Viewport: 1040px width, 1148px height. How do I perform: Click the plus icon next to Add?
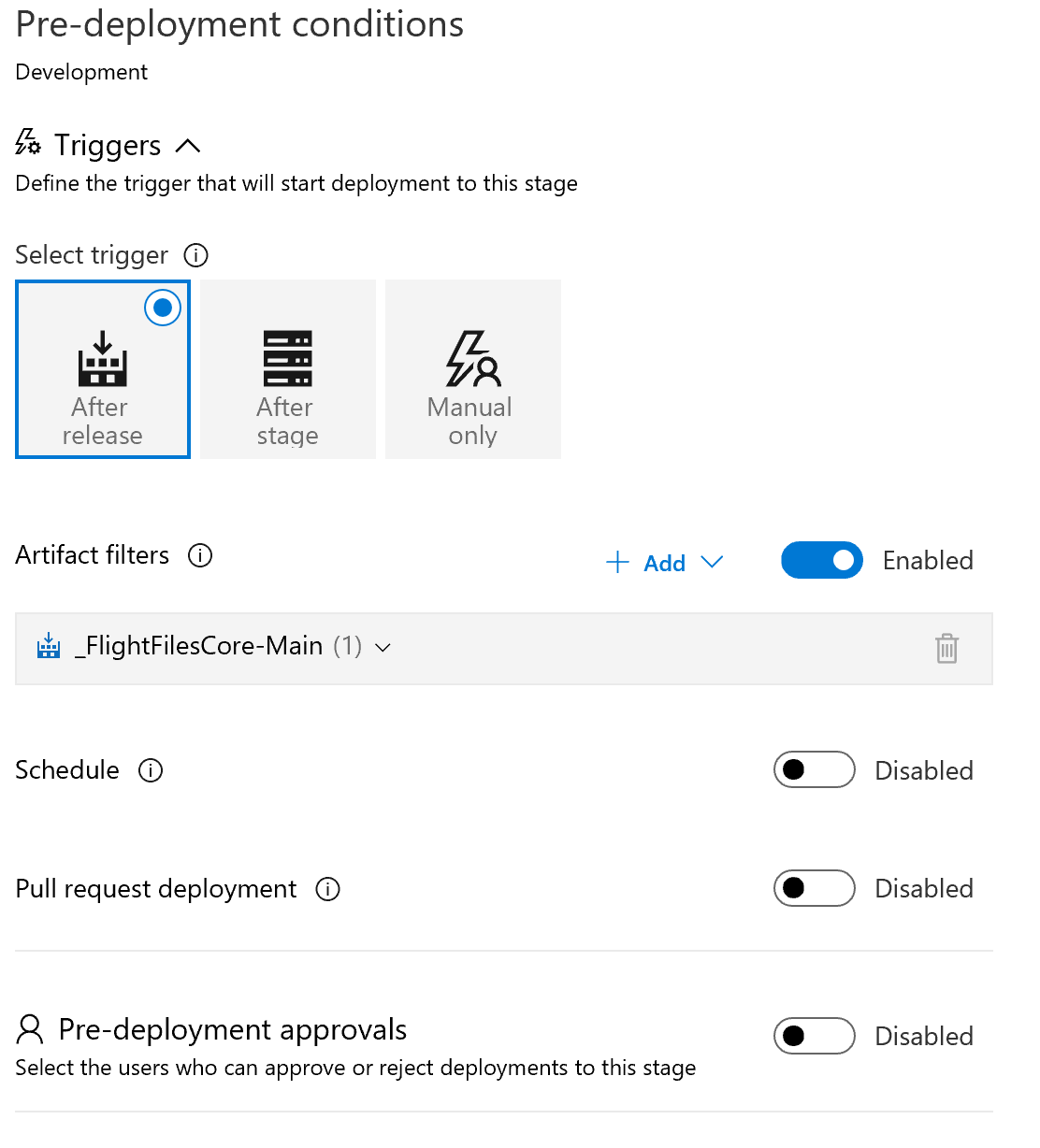tap(617, 562)
